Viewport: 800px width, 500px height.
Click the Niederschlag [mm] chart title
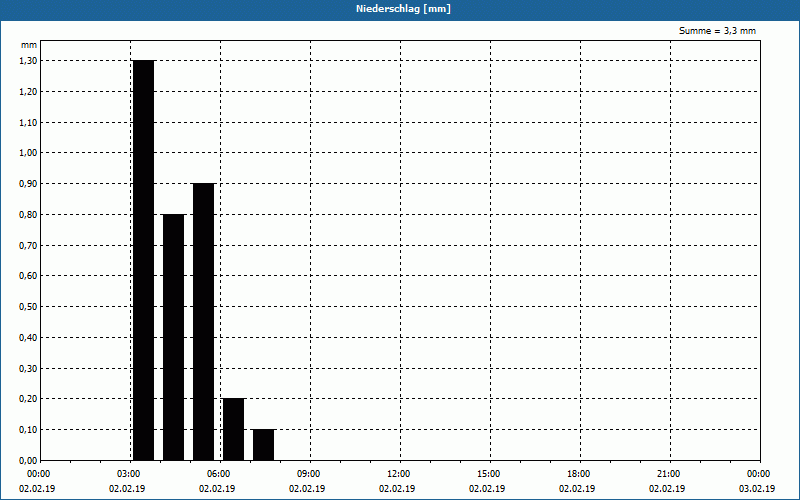[x=403, y=9]
